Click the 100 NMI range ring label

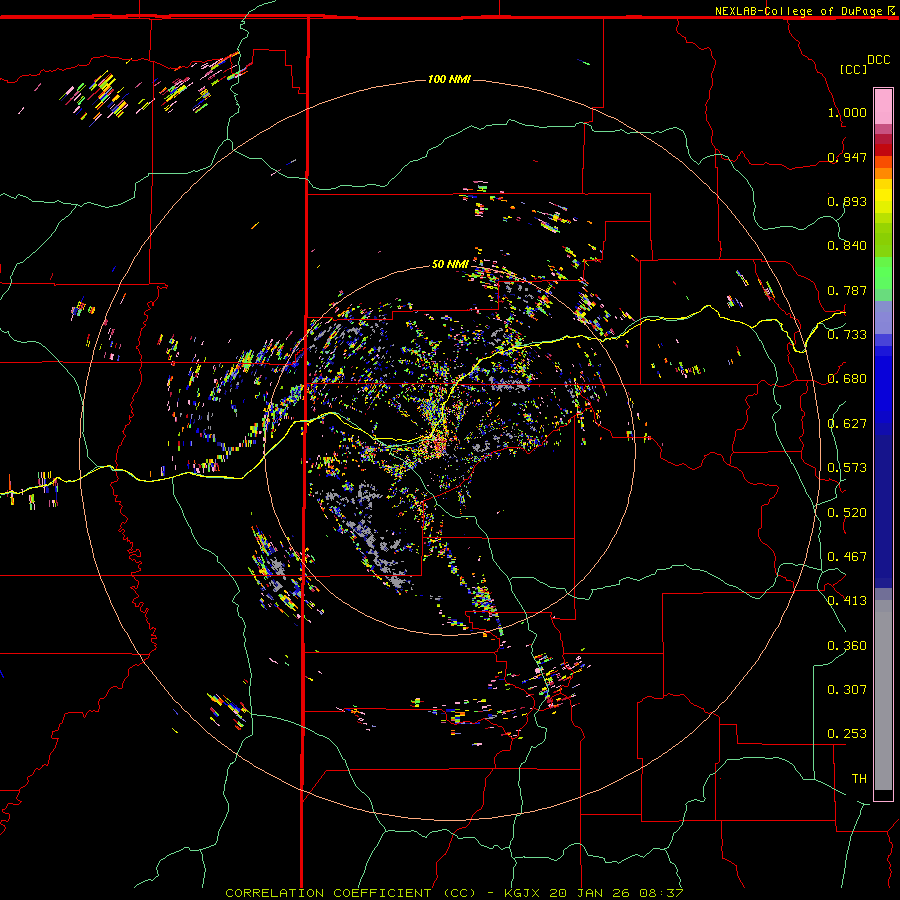click(449, 79)
